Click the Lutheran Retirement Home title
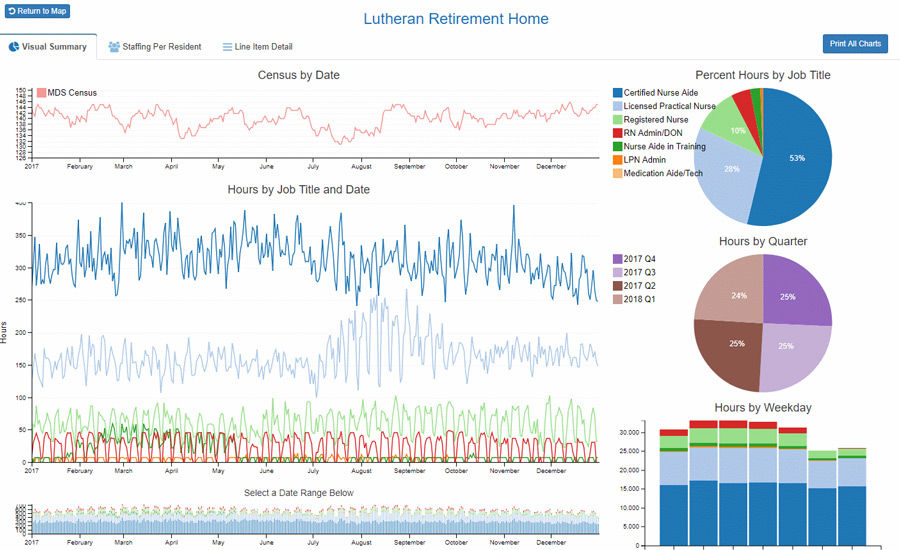 [x=456, y=19]
